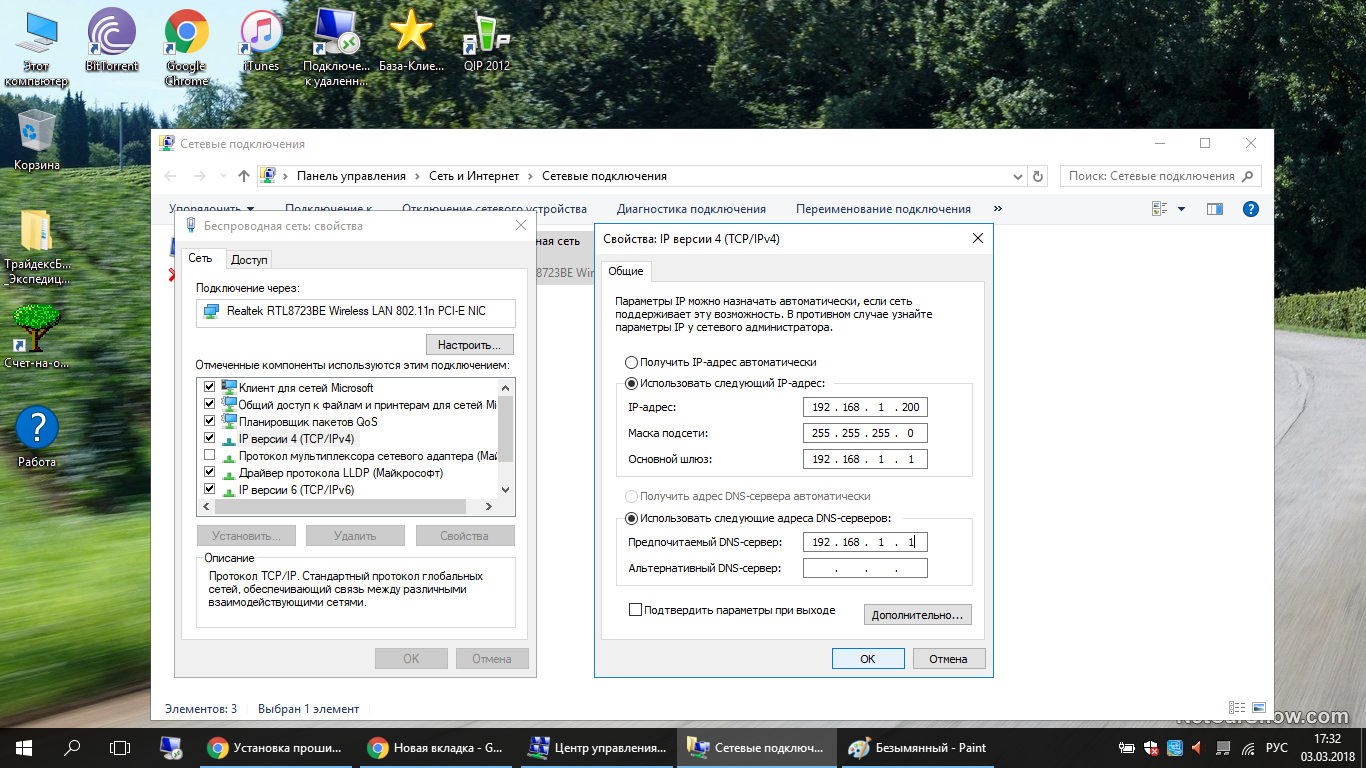Open QIP 2012 desktop shortcut
The image size is (1366, 768).
click(x=486, y=45)
